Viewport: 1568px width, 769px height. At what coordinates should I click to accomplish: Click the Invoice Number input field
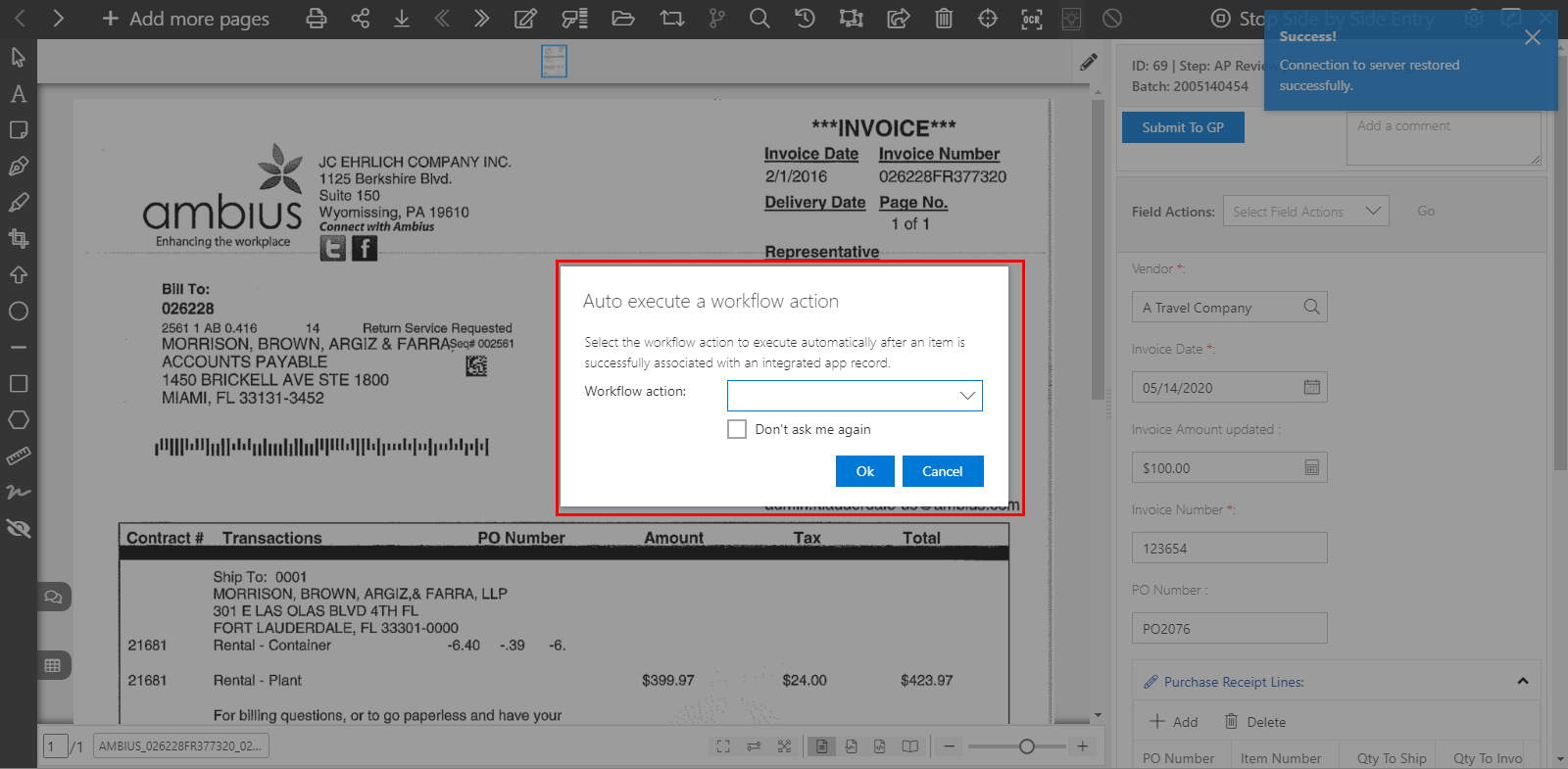click(1229, 549)
